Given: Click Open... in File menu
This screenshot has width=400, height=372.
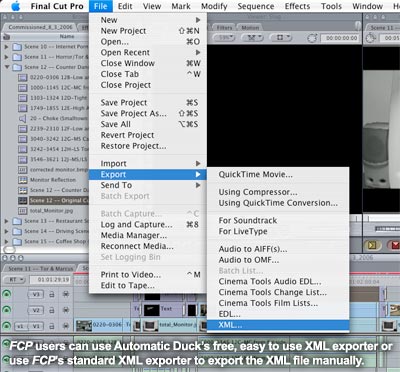Looking at the screenshot, I should click(x=148, y=42).
